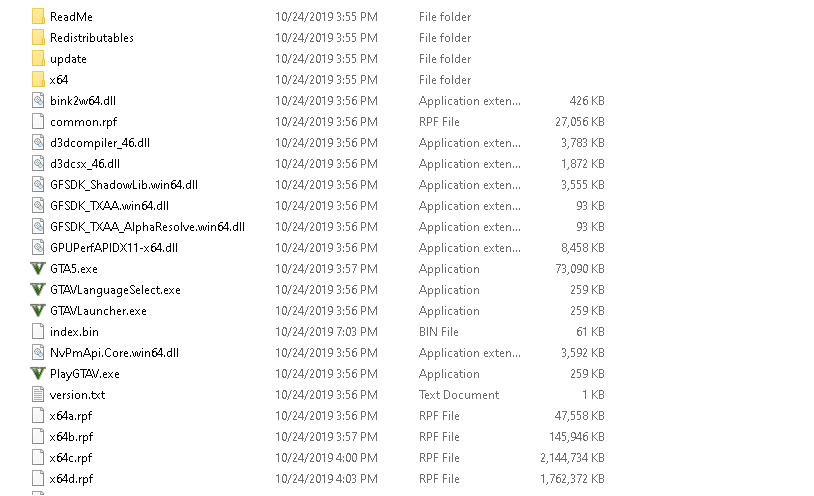Select the GTA5.exe application icon
The image size is (814, 496).
tap(38, 269)
